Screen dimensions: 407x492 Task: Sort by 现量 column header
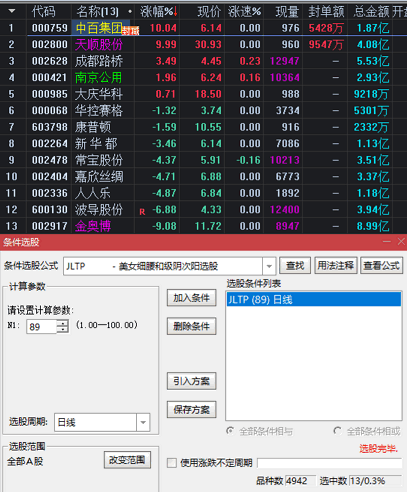[287, 12]
